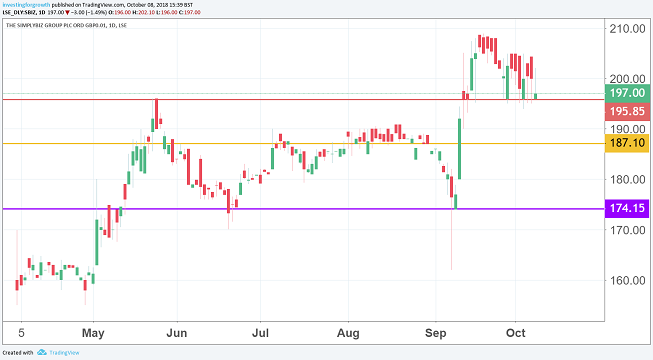The image size is (653, 360).
Task: Click the 210.00 price axis value
Action: pyautogui.click(x=627, y=29)
